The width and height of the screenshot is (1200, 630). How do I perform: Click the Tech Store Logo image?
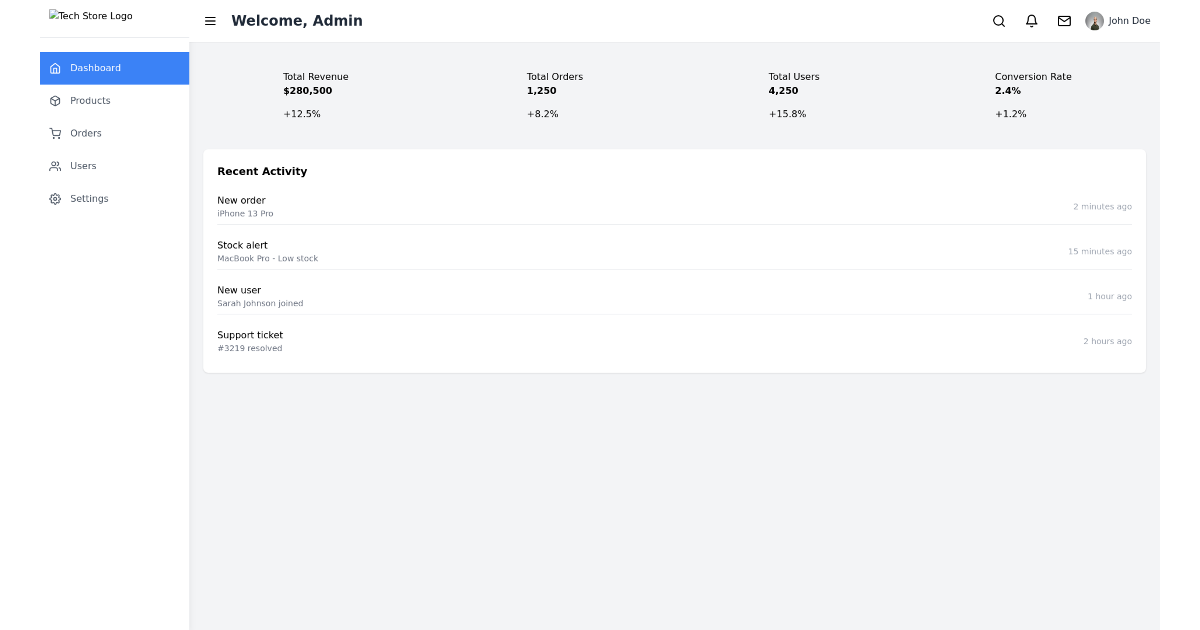[x=91, y=16]
